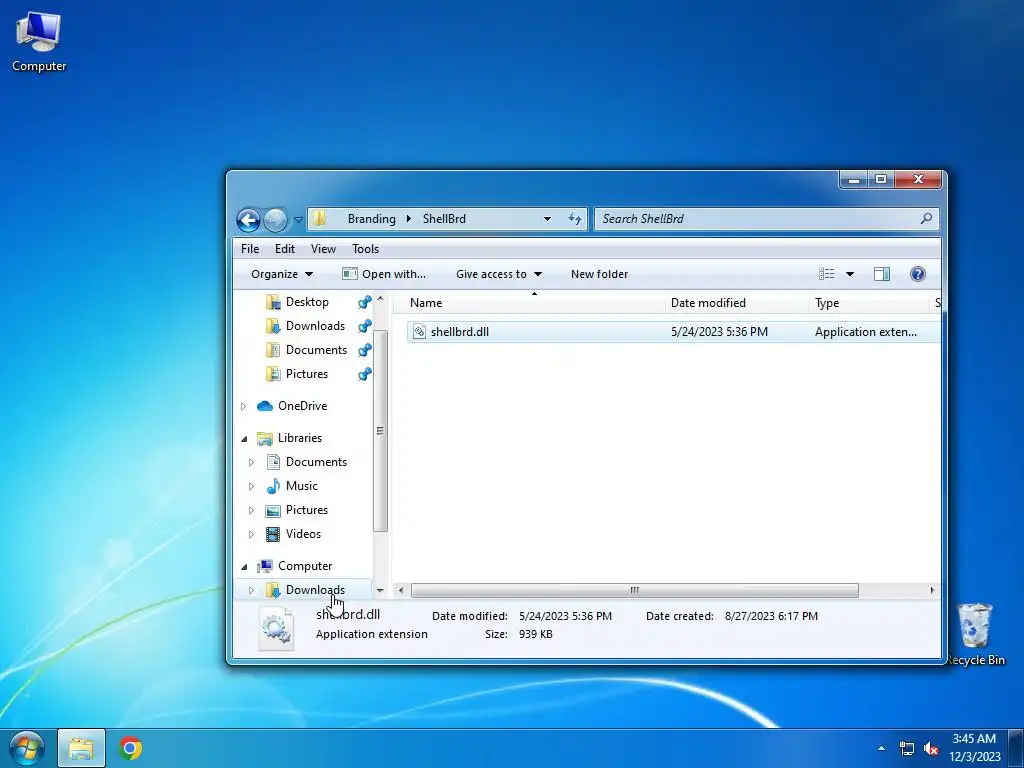Collapse the Libraries tree node

(x=244, y=439)
